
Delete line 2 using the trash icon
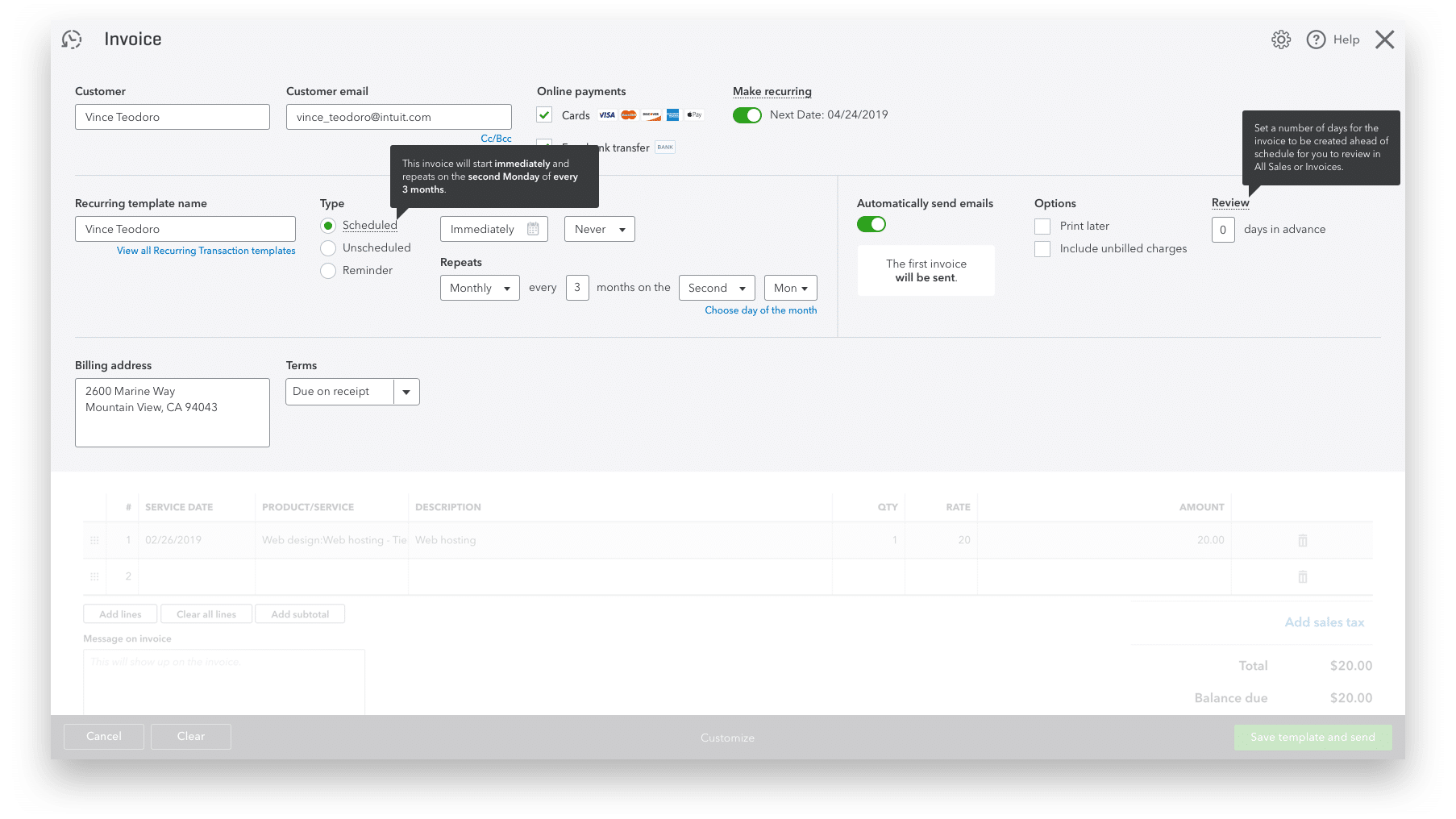coord(1303,576)
